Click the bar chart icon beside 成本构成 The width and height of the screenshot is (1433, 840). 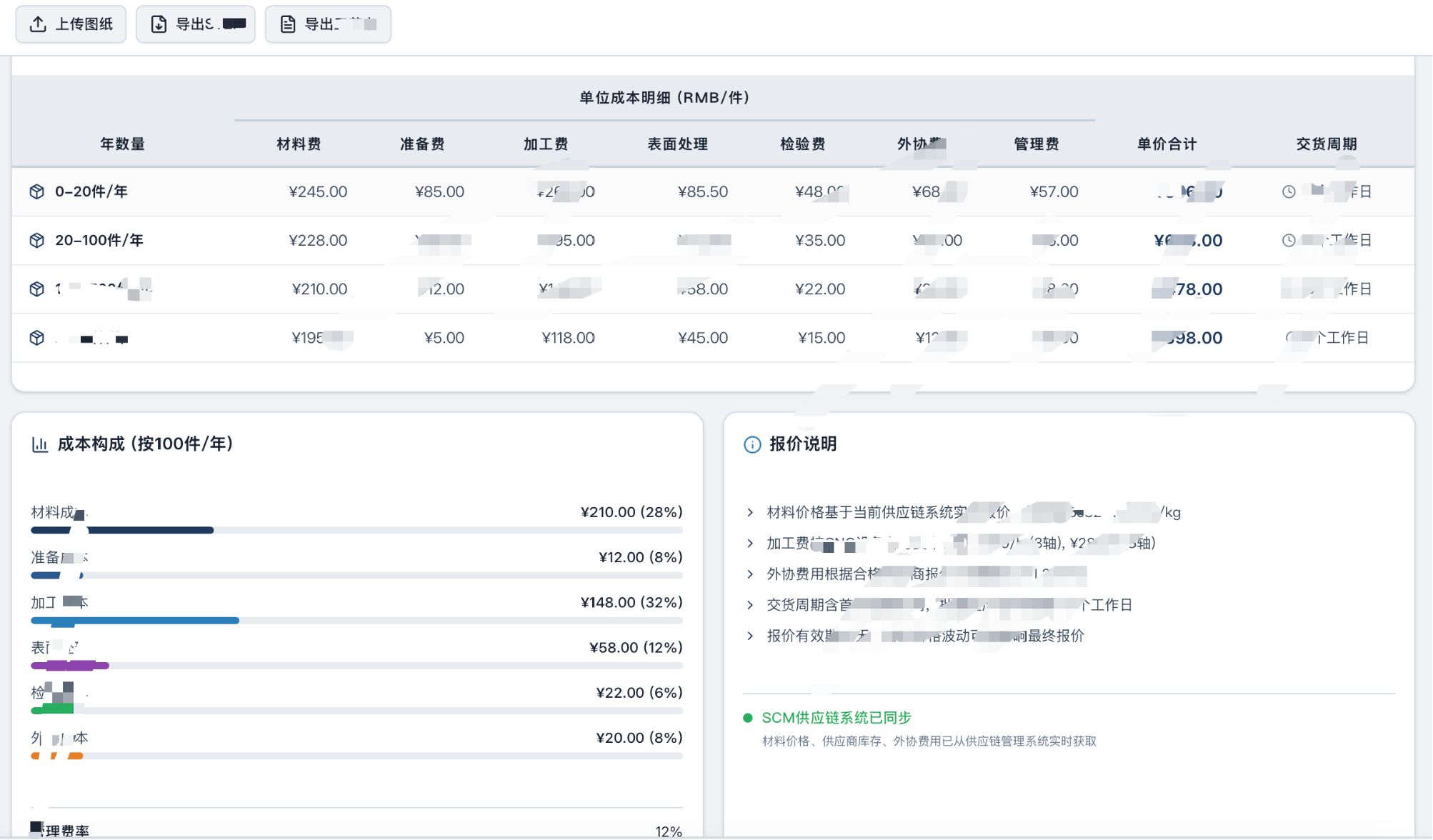point(40,444)
